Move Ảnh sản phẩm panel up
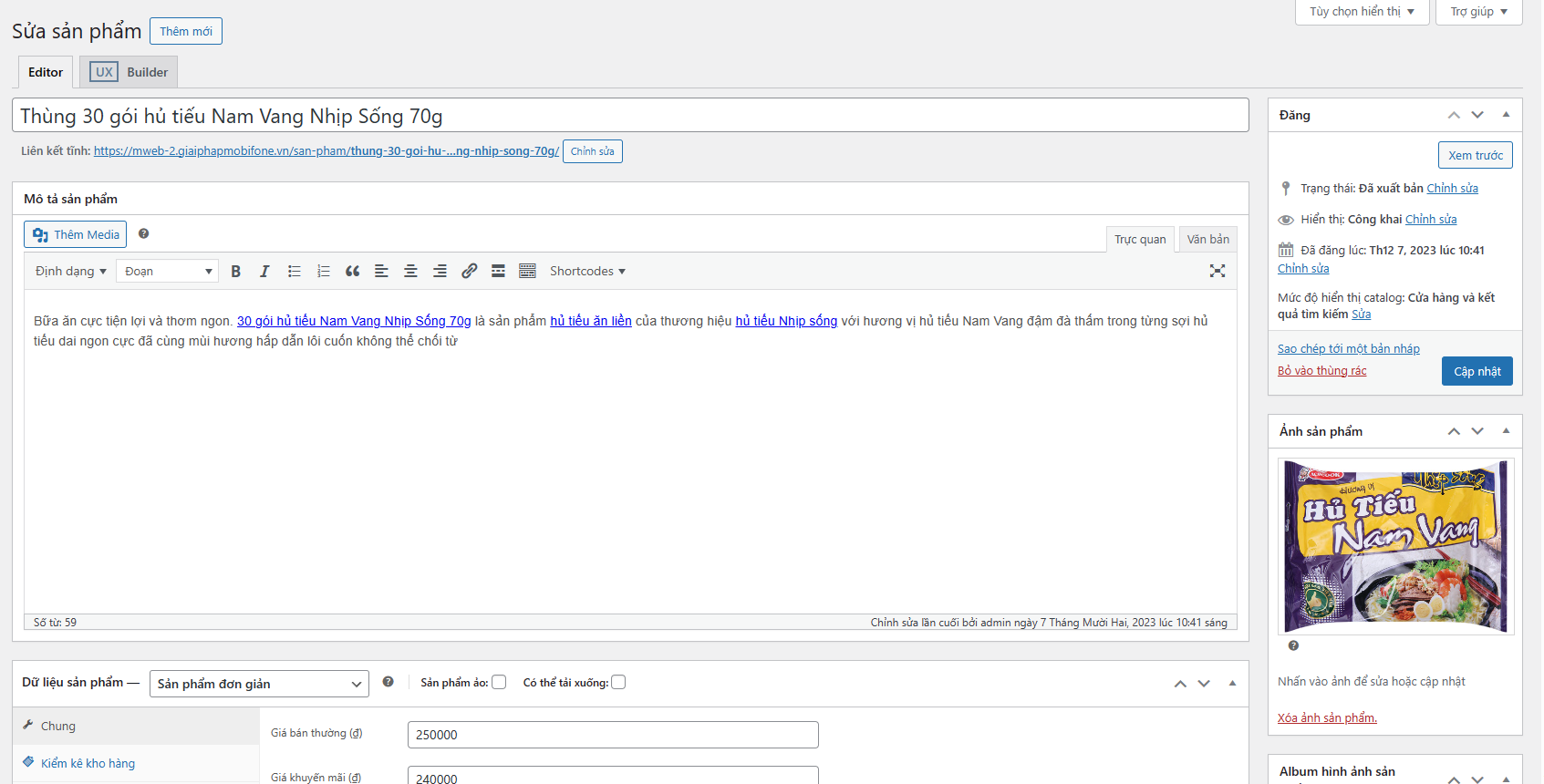Image resolution: width=1544 pixels, height=784 pixels. [1454, 431]
